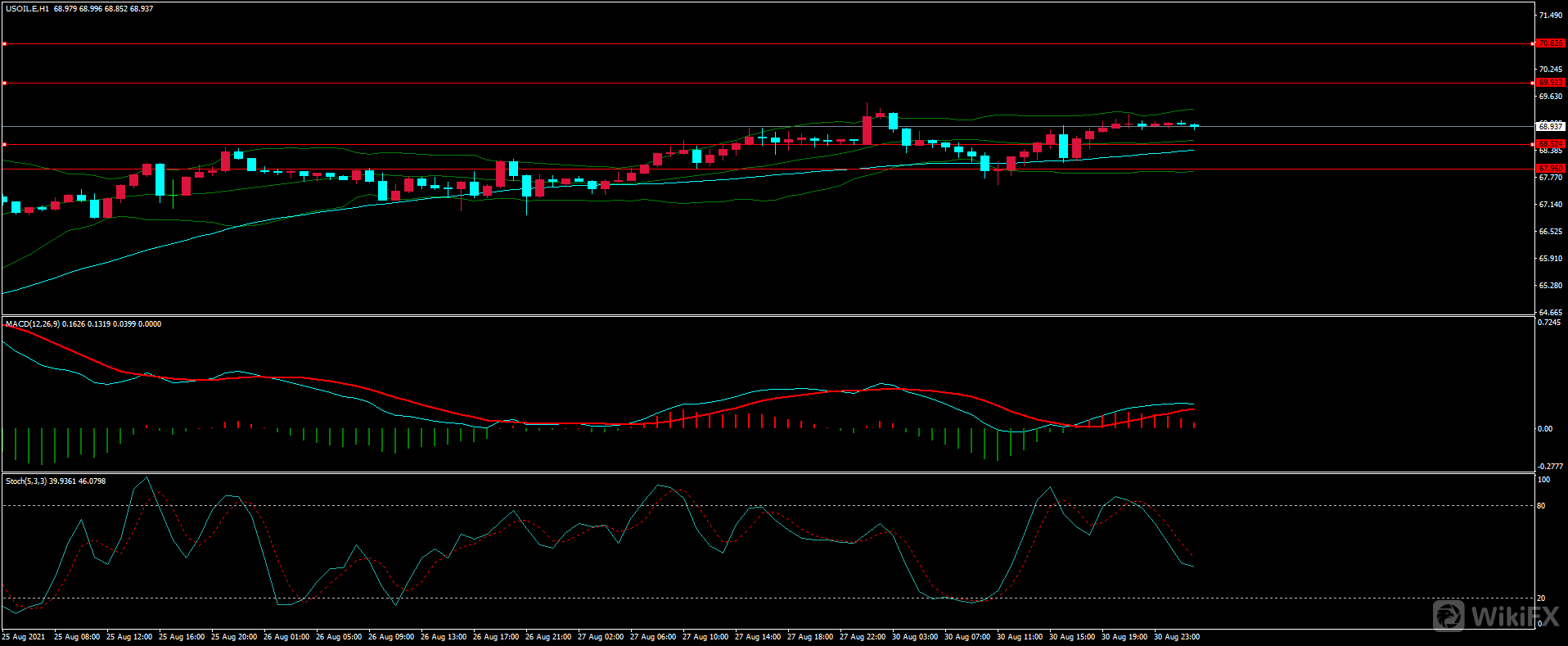Click left anchor handle of 68.524 line
Image resolution: width=1568 pixels, height=646 pixels.
tap(4, 144)
